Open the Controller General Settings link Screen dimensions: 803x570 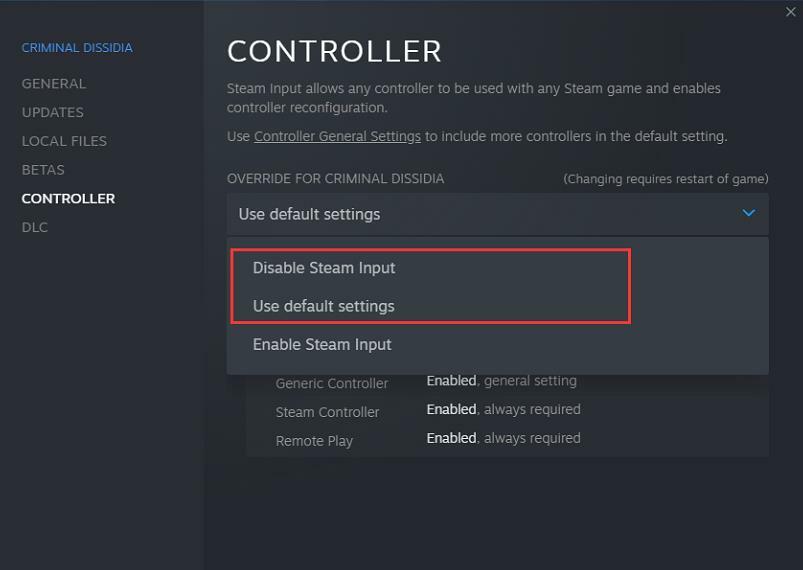point(337,136)
